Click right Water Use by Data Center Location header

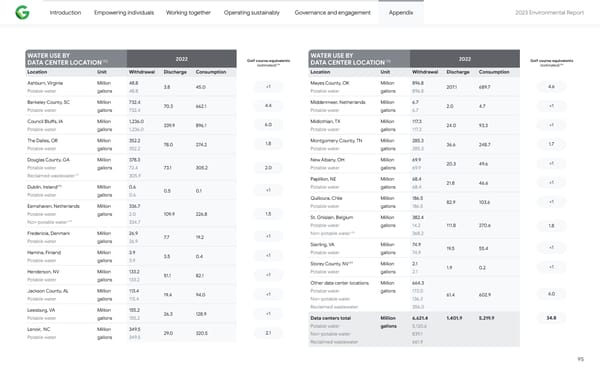[359, 59]
